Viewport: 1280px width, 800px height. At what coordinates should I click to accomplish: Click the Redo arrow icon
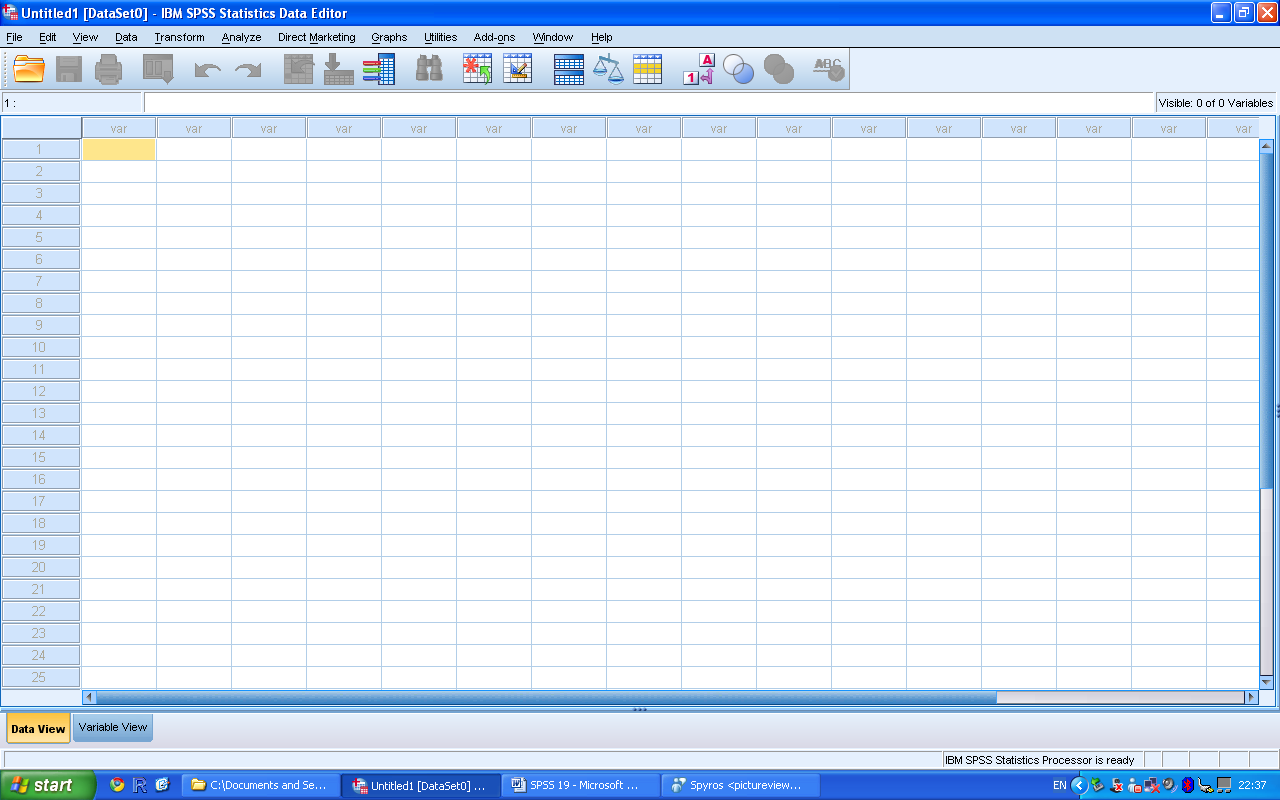247,70
